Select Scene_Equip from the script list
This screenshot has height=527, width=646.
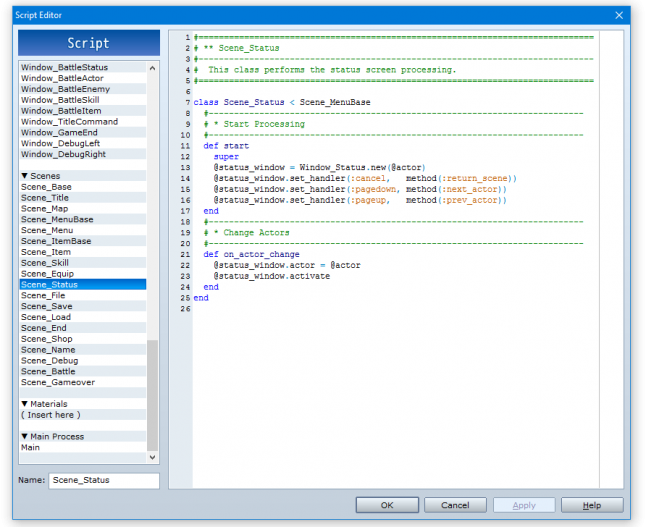tap(46, 274)
